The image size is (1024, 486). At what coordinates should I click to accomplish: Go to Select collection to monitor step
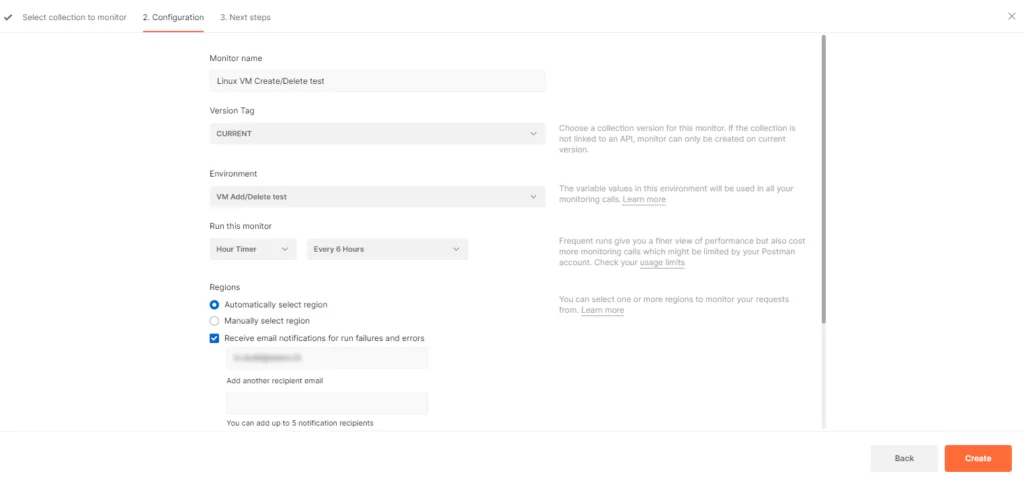[74, 18]
